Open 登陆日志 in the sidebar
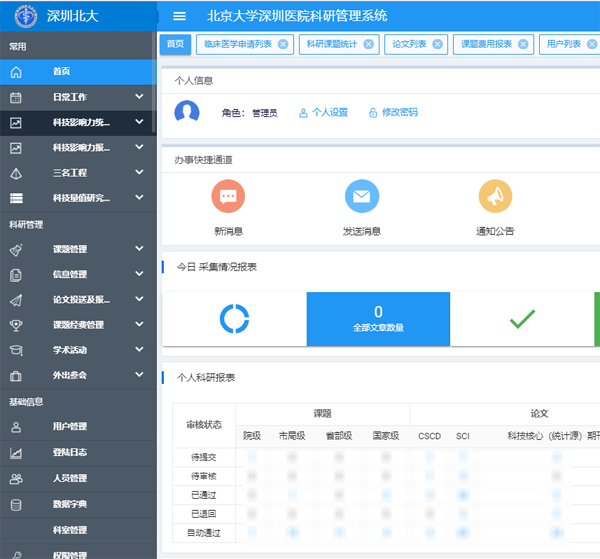Image resolution: width=600 pixels, height=559 pixels. click(70, 453)
